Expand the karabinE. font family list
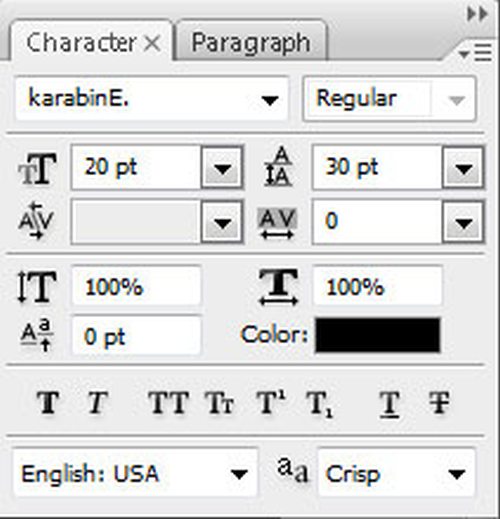Screen dimensions: 500x519 point(269,99)
